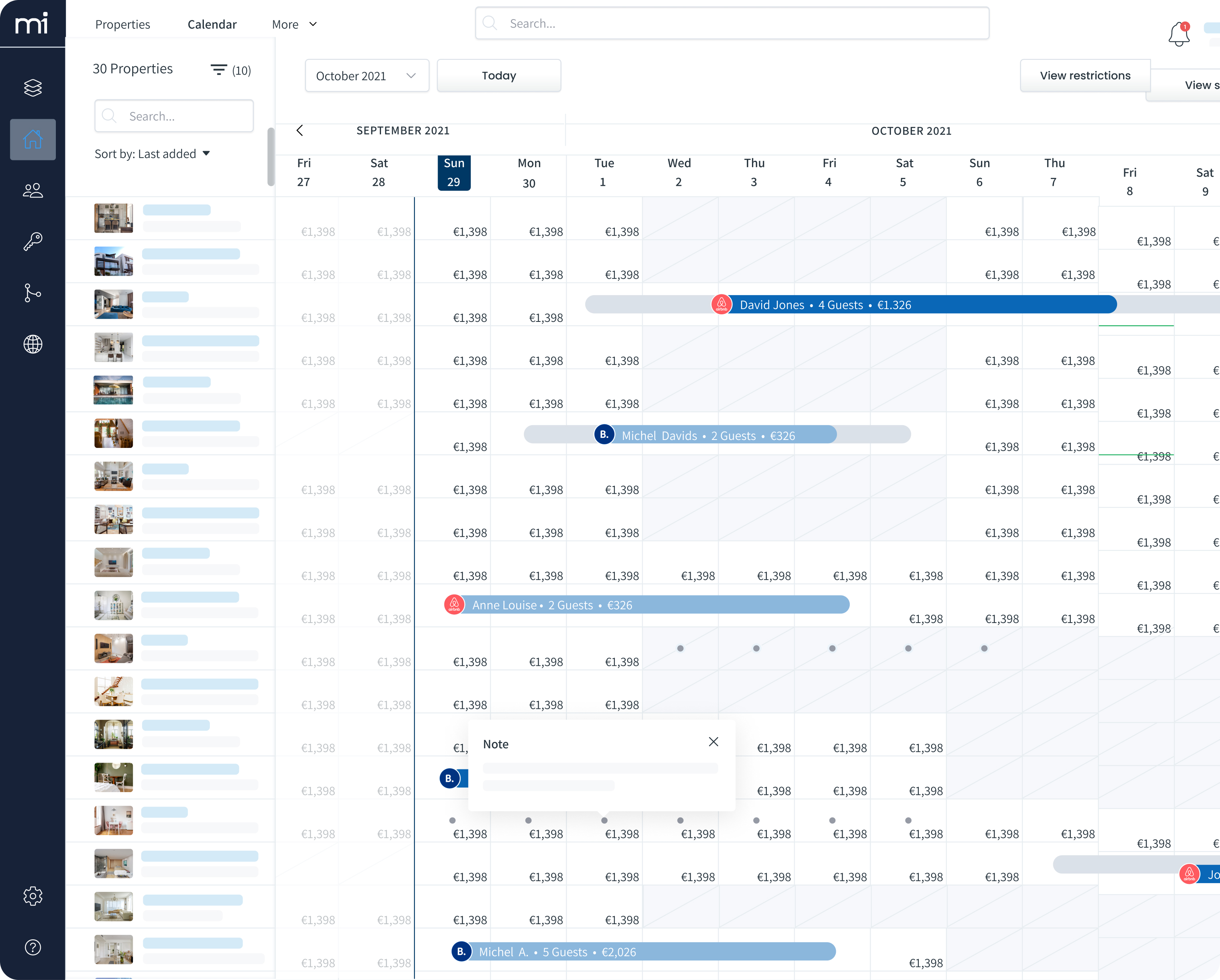Switch to the Calendar tab
Viewport: 1220px width, 980px height.
click(211, 24)
